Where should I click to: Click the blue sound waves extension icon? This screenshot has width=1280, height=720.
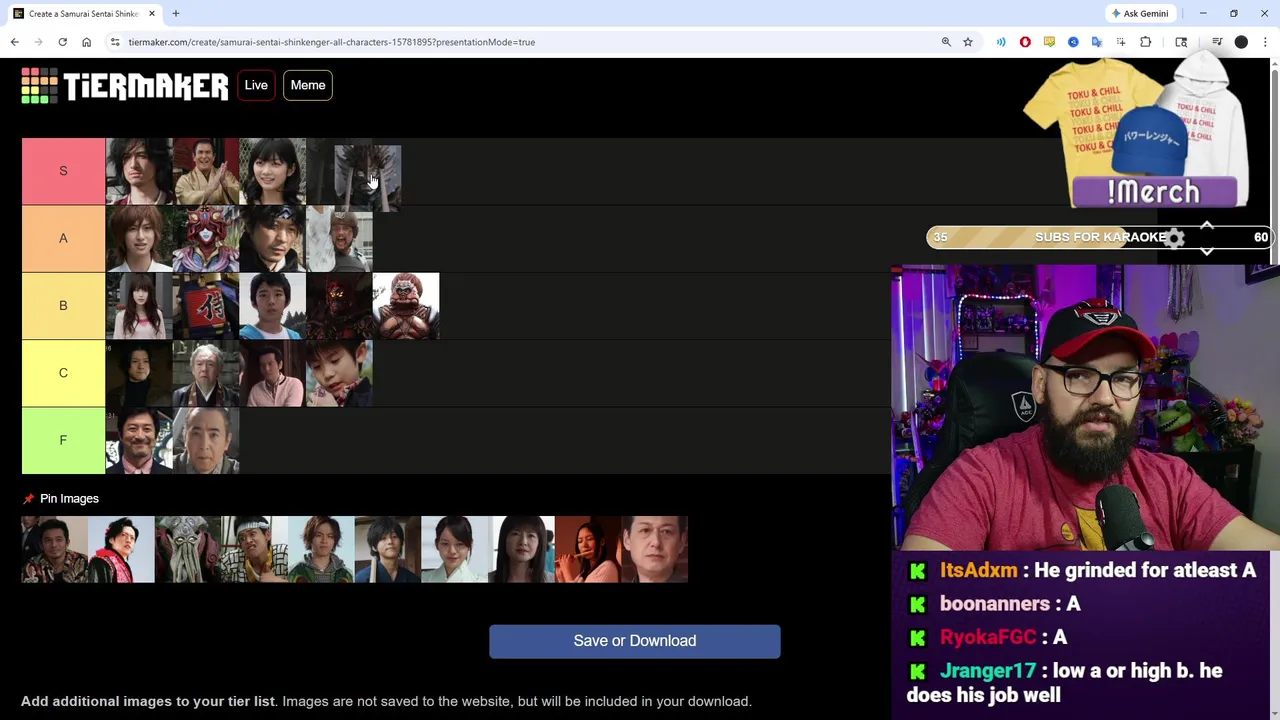click(x=1001, y=42)
